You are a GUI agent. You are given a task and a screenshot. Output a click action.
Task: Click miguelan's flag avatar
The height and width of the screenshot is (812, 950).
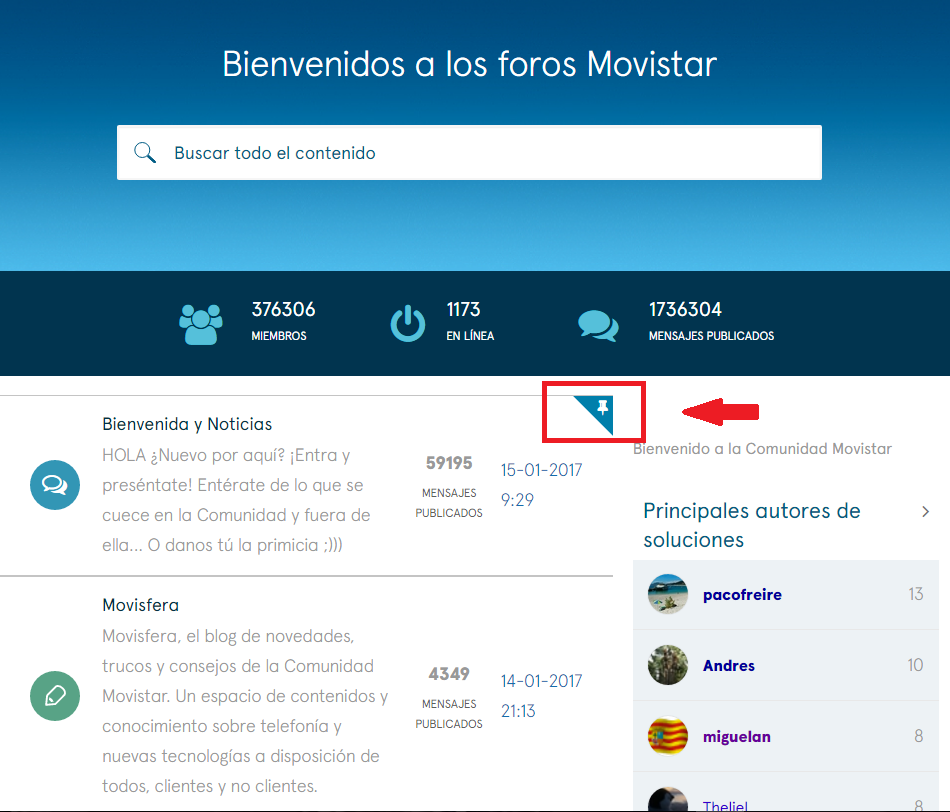667,736
